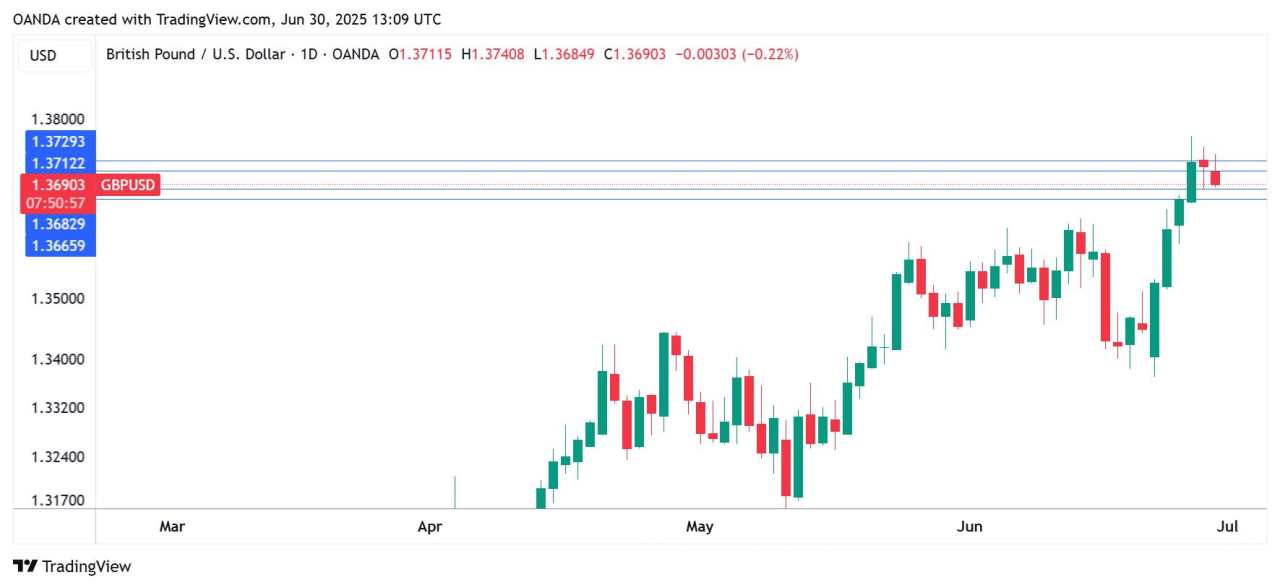This screenshot has height=588, width=1280.
Task: Click the 1.35000 price axis level
Action: (58, 299)
